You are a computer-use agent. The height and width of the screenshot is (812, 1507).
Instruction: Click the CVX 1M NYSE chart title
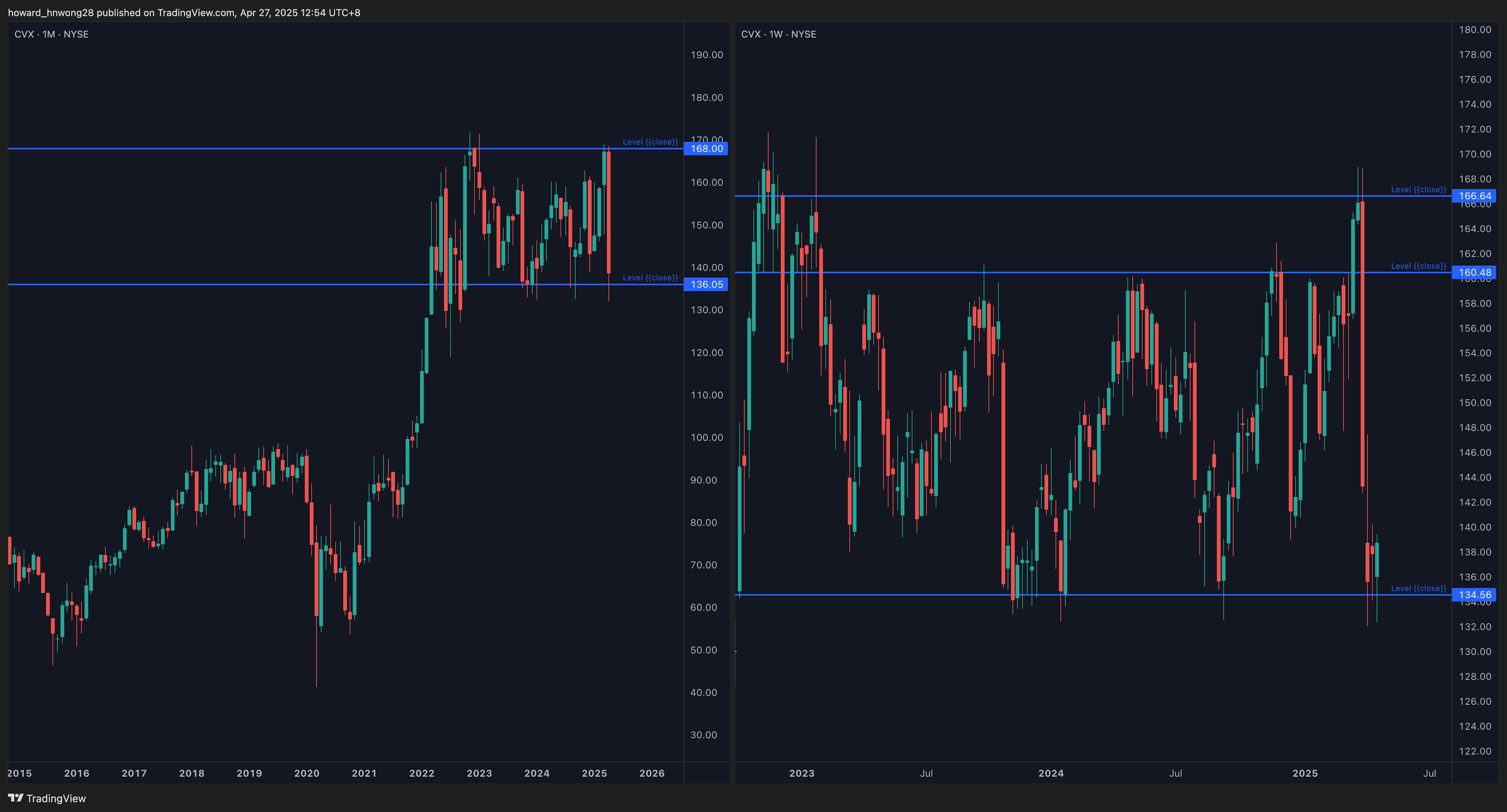tap(51, 35)
